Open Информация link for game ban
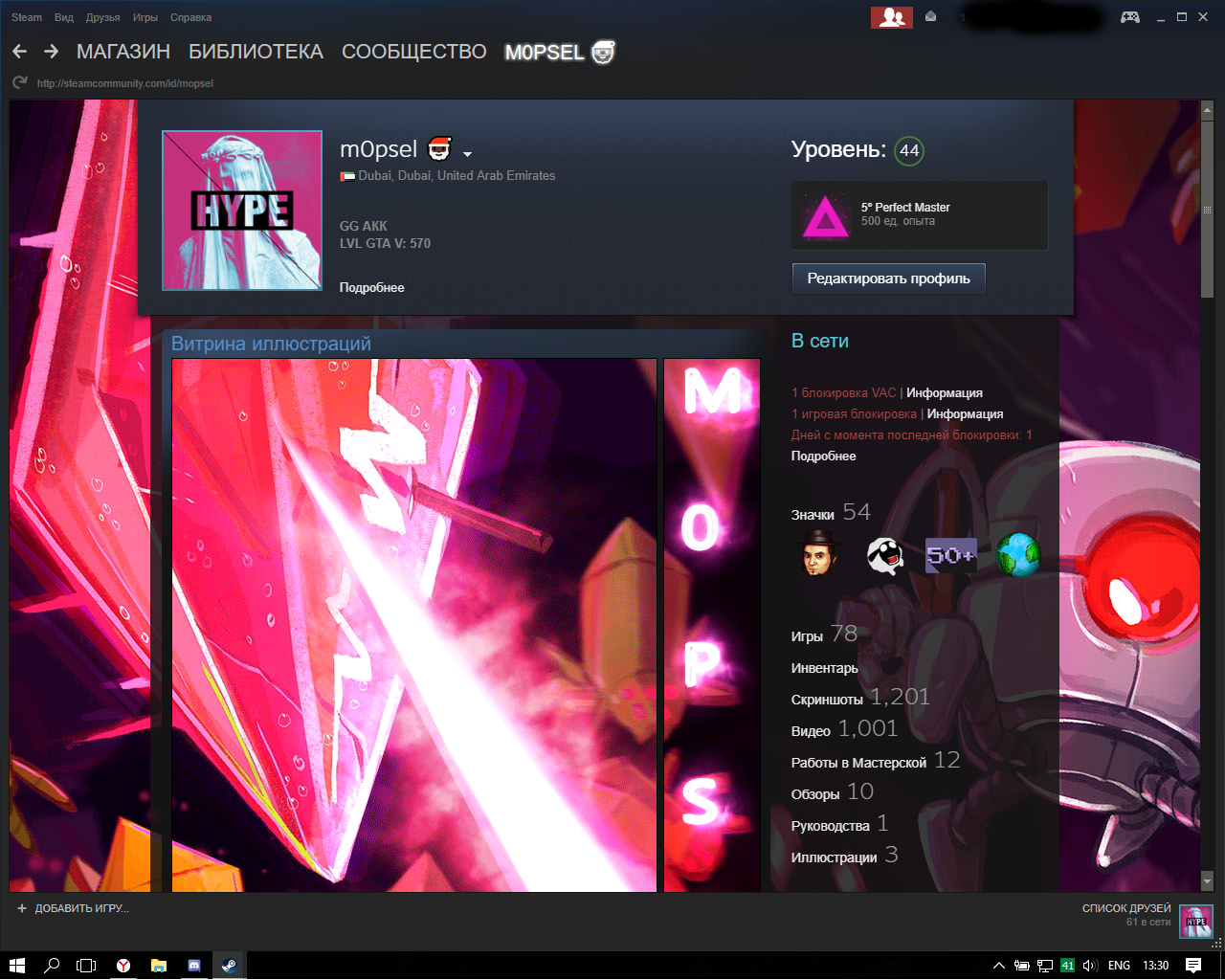1225x980 pixels. click(965, 413)
